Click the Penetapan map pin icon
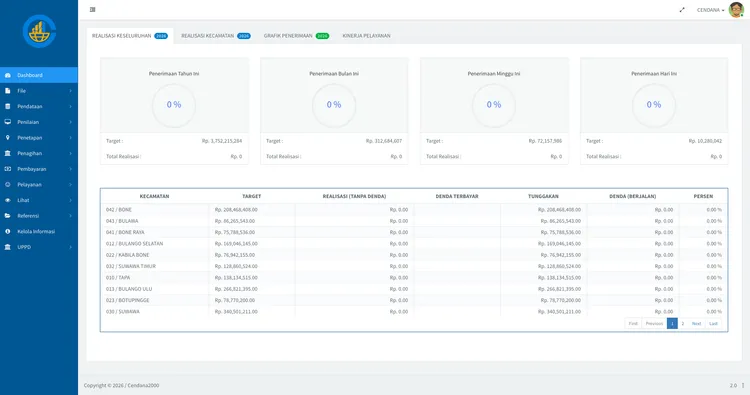Viewport: 750px width, 395px height. click(x=8, y=138)
